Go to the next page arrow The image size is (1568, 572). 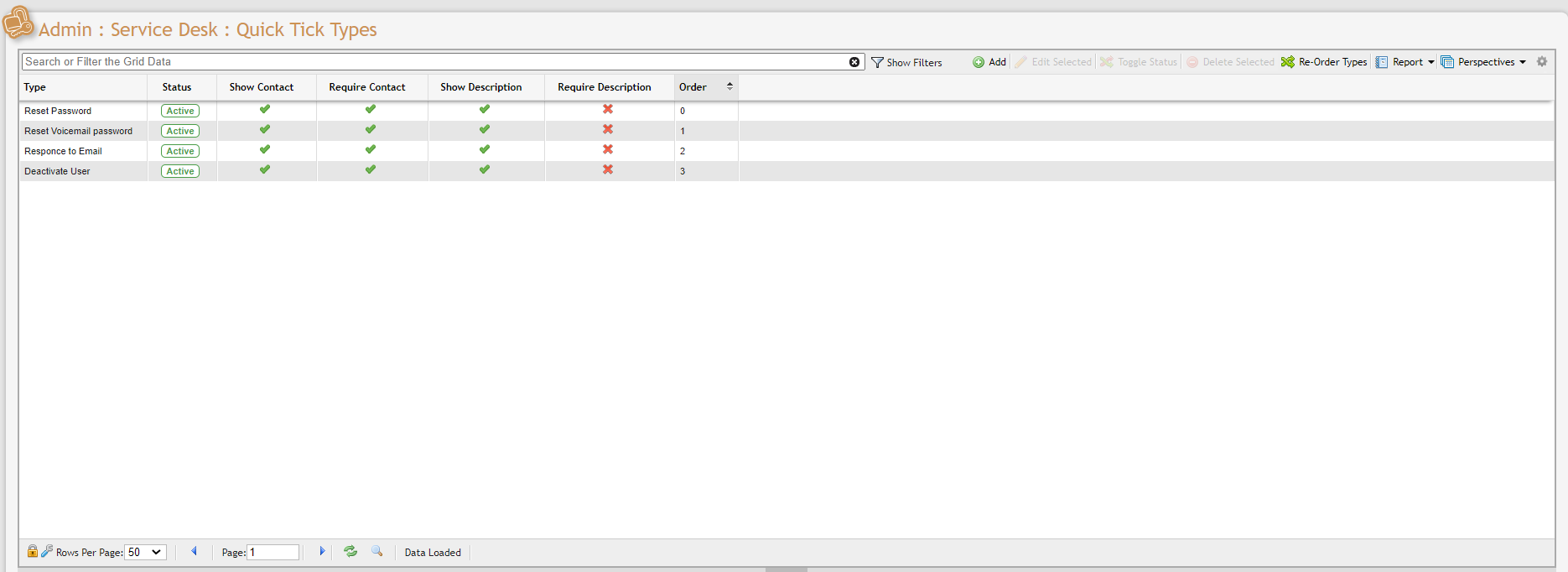tap(322, 551)
